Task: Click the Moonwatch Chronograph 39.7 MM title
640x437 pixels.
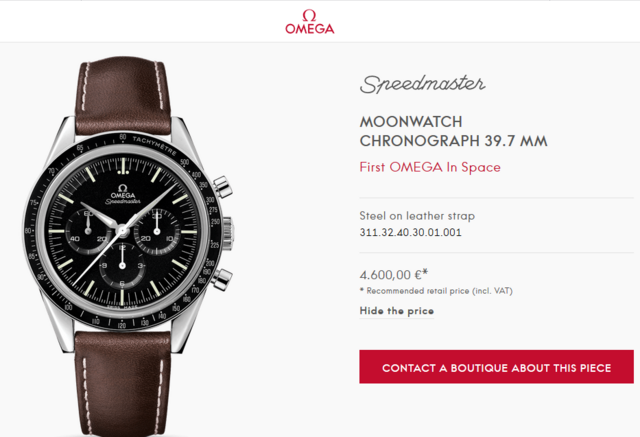Action: click(x=453, y=131)
